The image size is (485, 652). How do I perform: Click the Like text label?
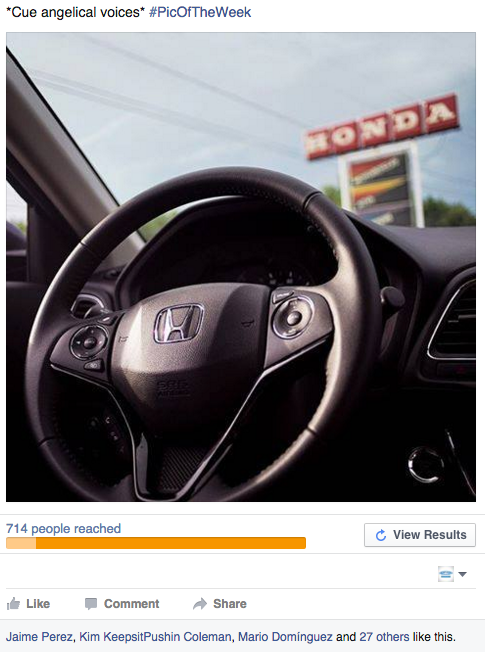pyautogui.click(x=38, y=604)
